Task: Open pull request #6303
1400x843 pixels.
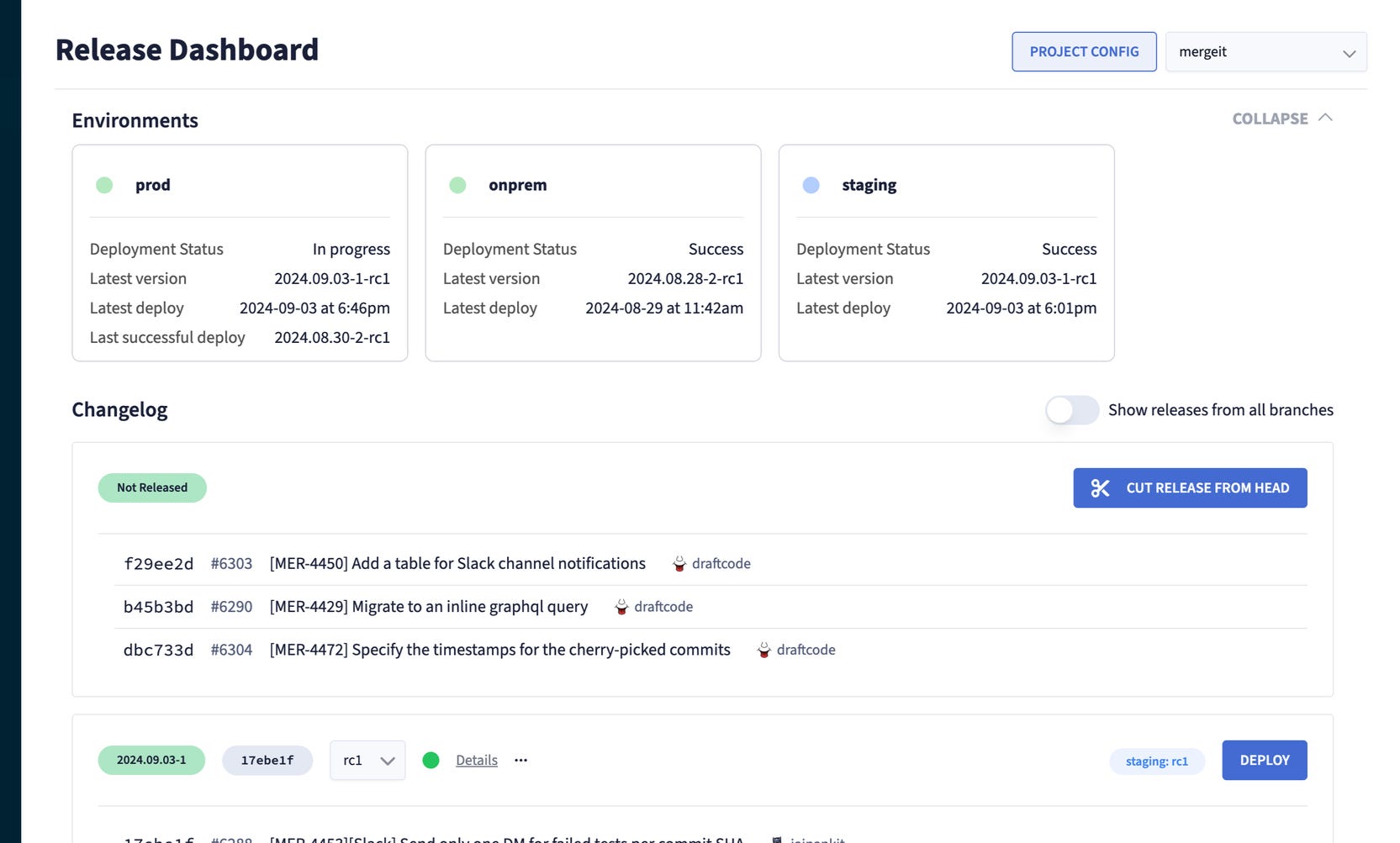Action: point(232,563)
